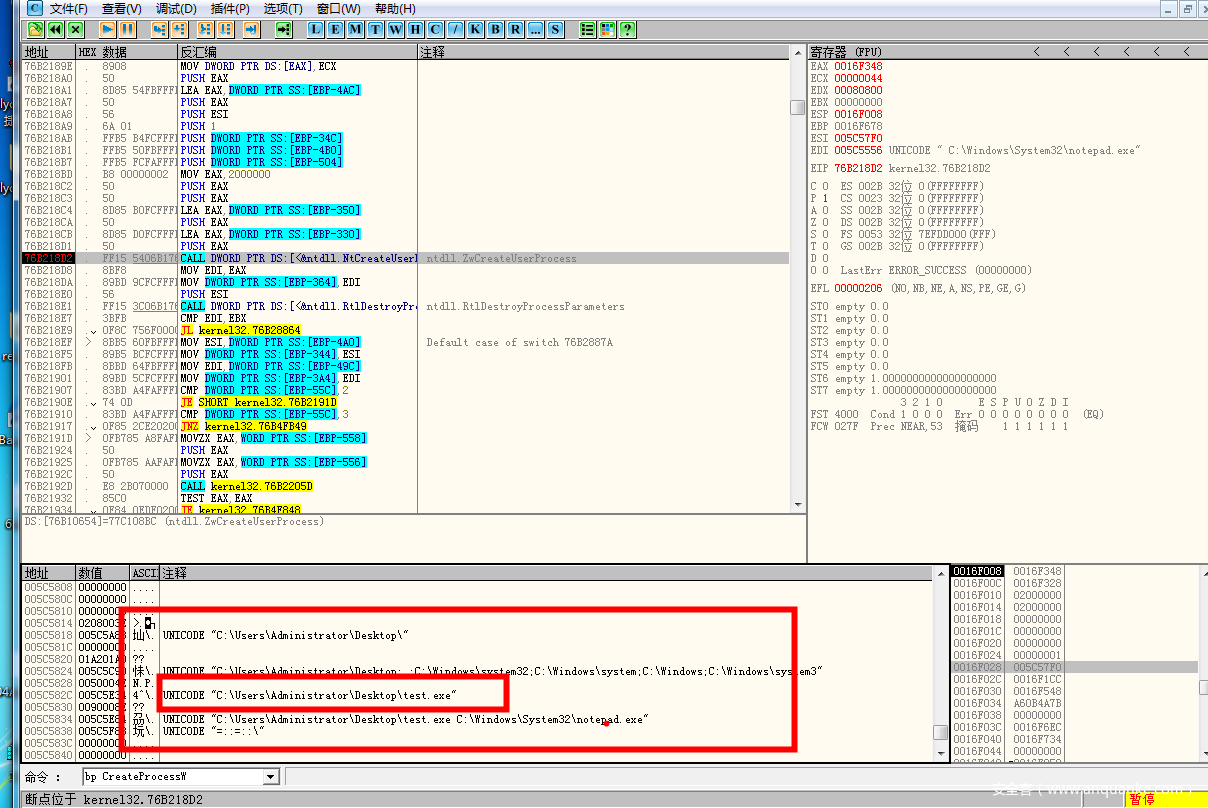1208x808 pixels.
Task: Restart the debugged program via rewind icon
Action: [x=56, y=29]
